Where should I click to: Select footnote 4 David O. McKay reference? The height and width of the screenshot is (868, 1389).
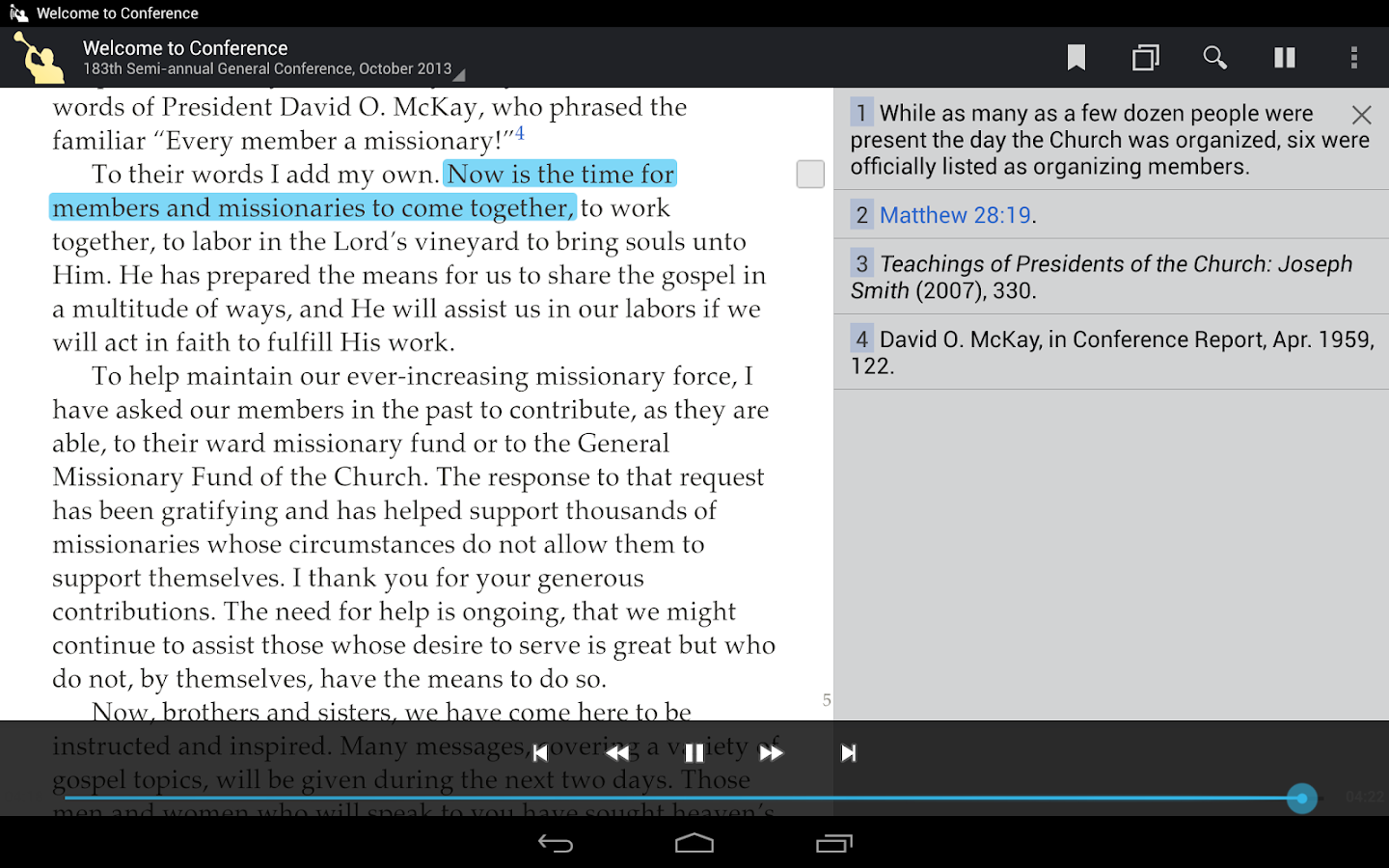coord(1111,352)
